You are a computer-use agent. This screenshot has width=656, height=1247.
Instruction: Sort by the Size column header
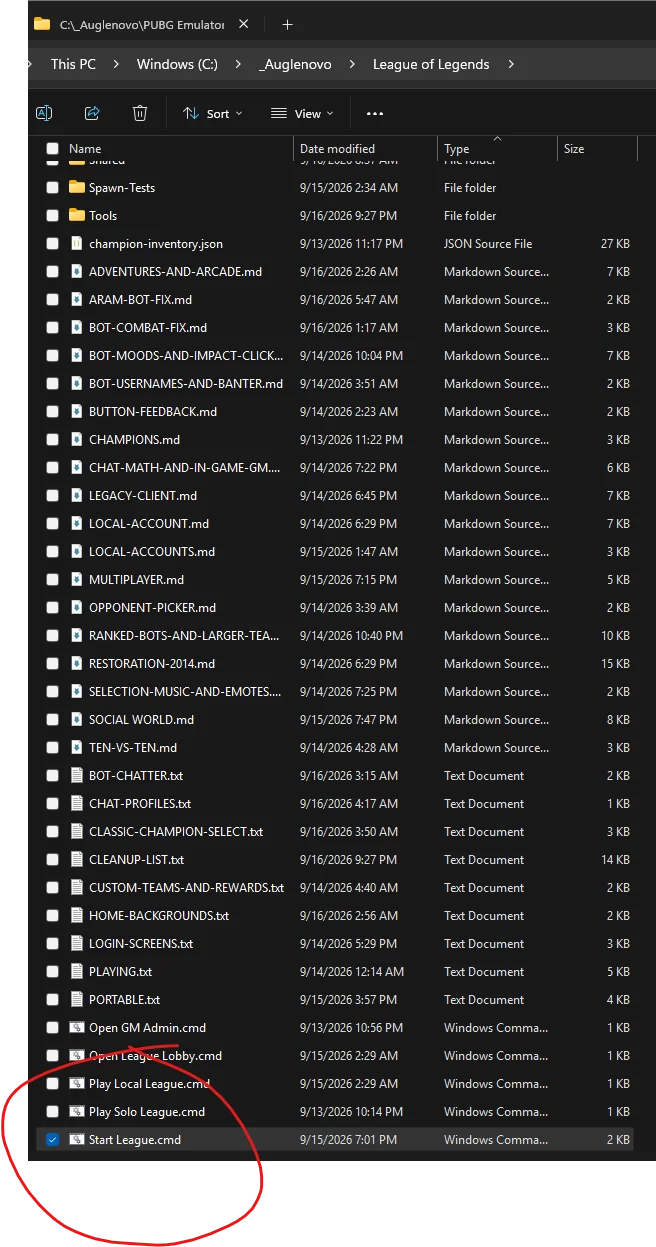[x=574, y=149]
